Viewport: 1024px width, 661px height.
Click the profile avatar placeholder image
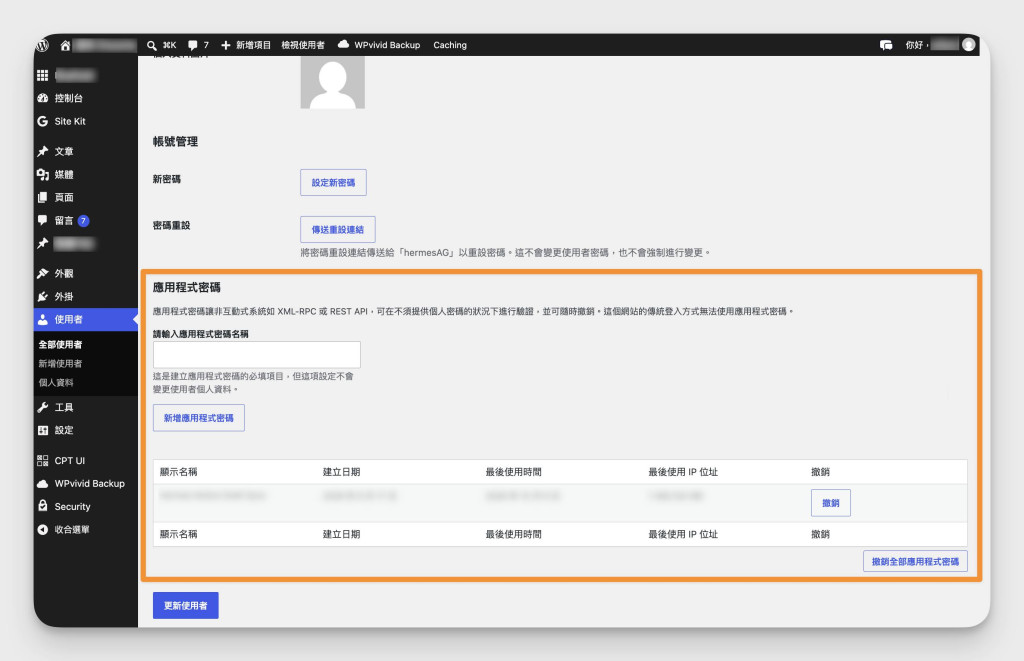[x=332, y=82]
